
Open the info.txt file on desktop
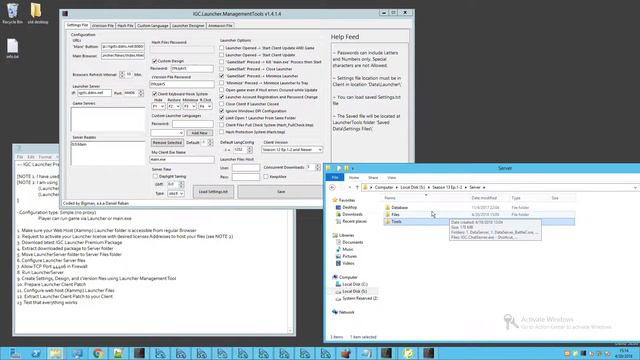13,48
